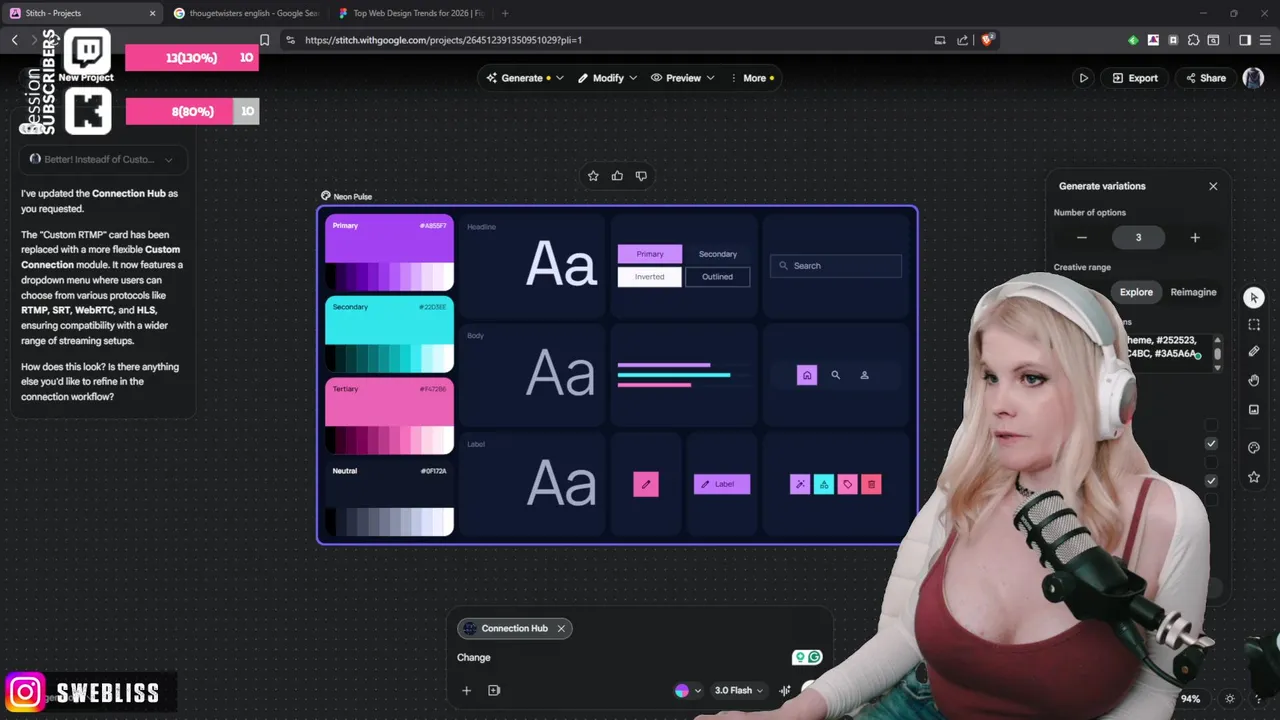Click the Search field in design preview
The width and height of the screenshot is (1280, 720).
[x=836, y=266]
